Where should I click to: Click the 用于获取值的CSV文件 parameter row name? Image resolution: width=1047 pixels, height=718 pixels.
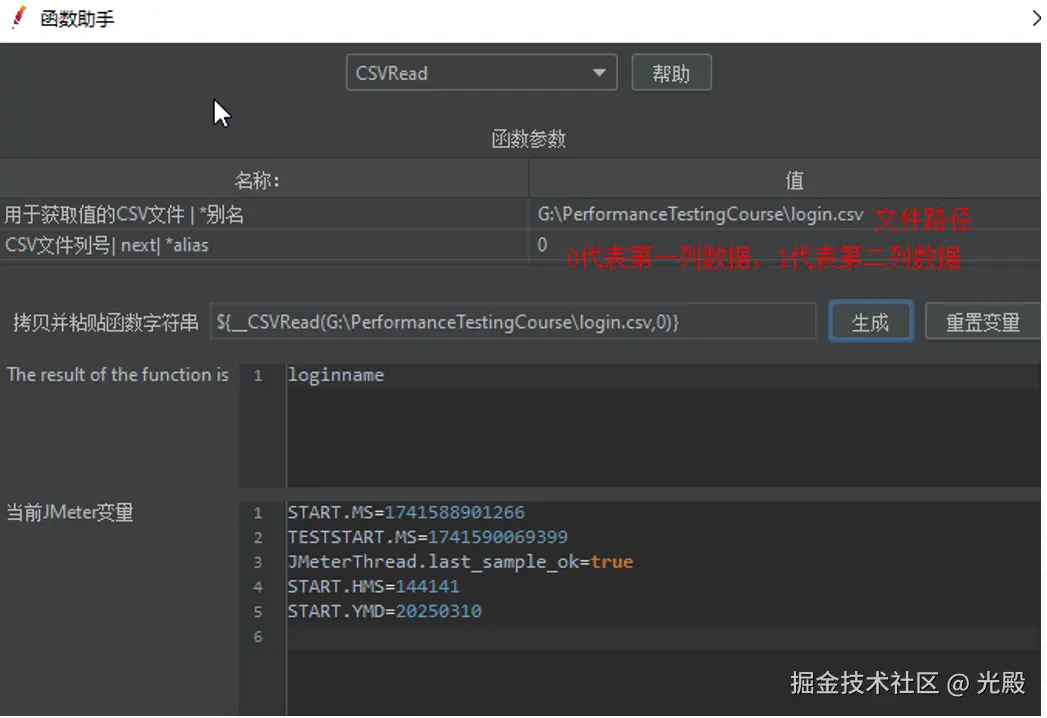[124, 214]
